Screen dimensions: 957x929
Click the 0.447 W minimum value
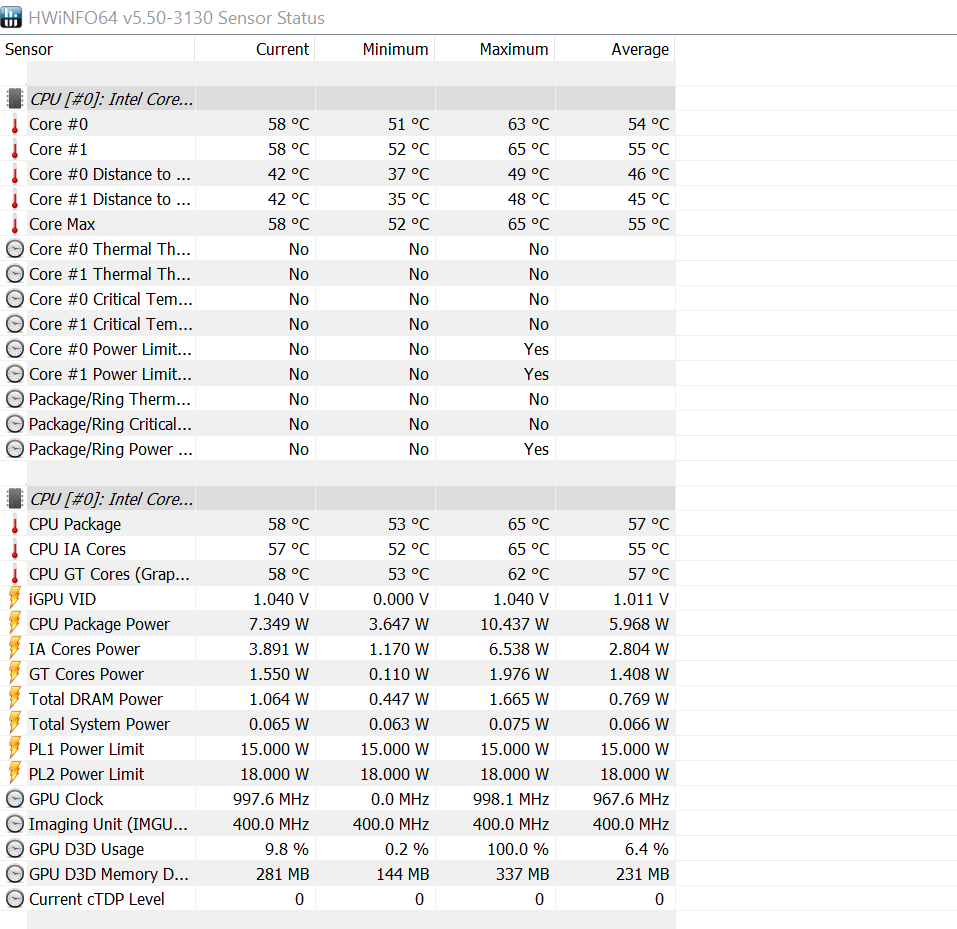[x=399, y=699]
